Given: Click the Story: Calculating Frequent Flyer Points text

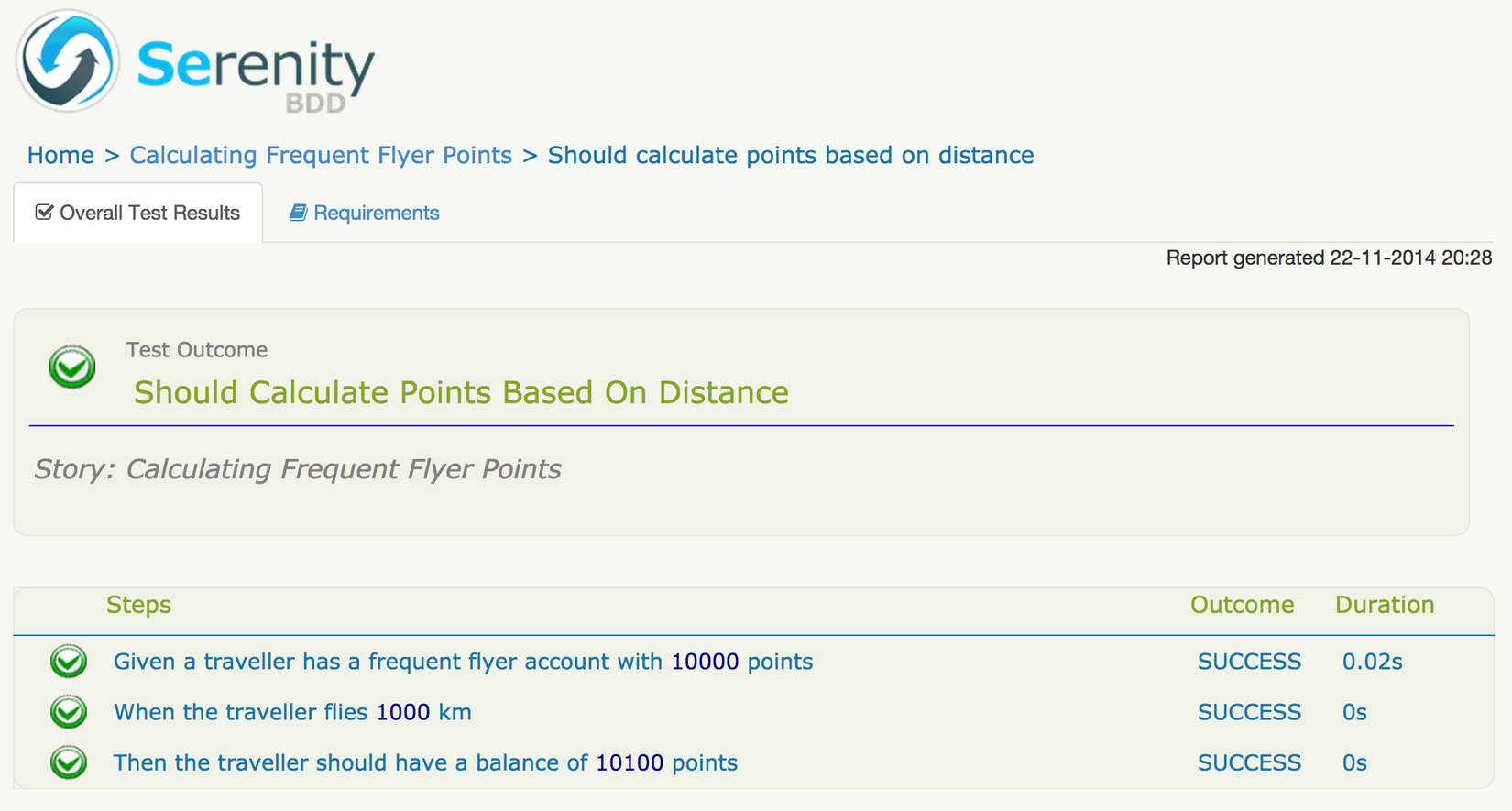Looking at the screenshot, I should (x=298, y=469).
